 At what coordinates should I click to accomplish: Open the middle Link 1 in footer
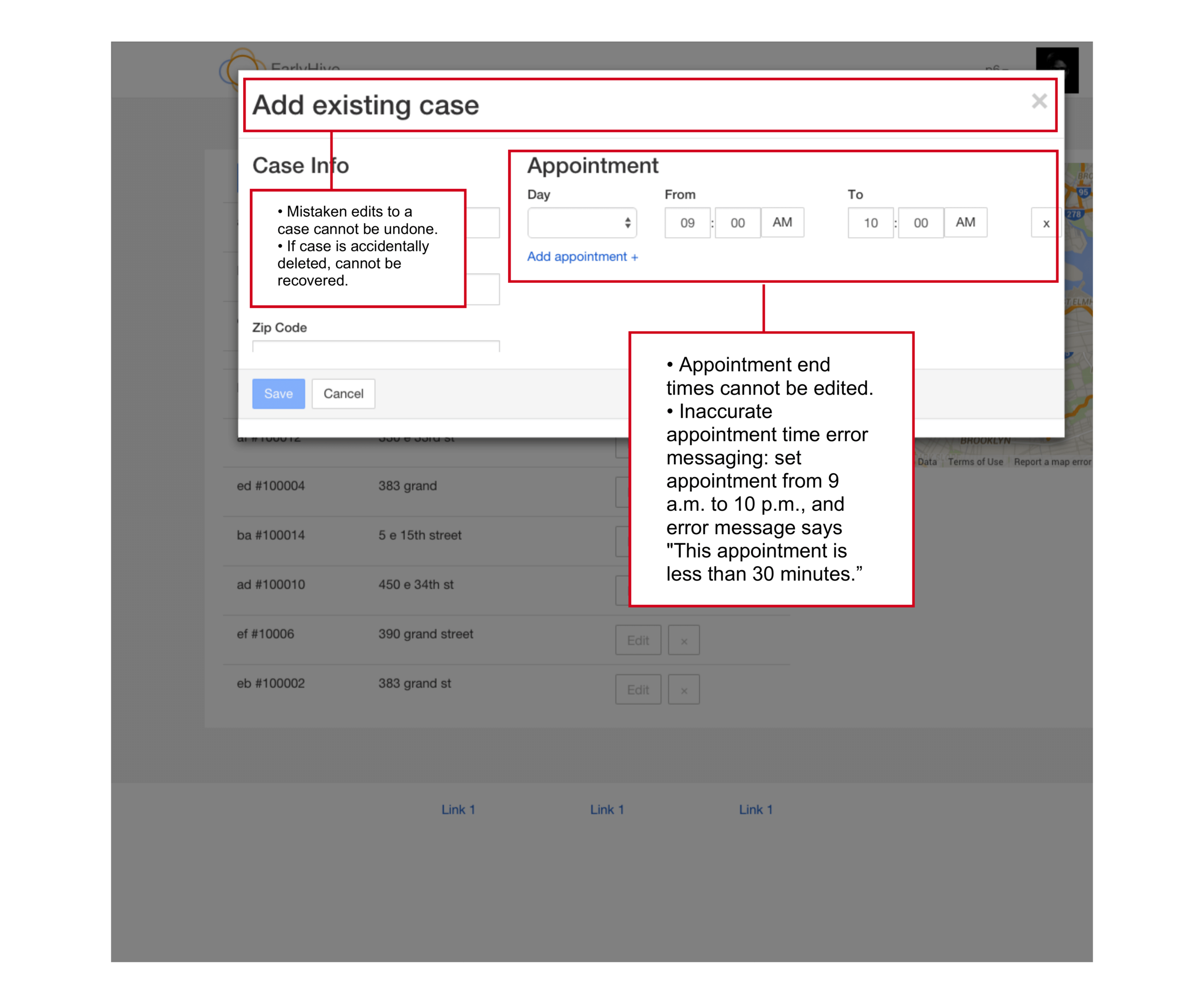coord(607,810)
